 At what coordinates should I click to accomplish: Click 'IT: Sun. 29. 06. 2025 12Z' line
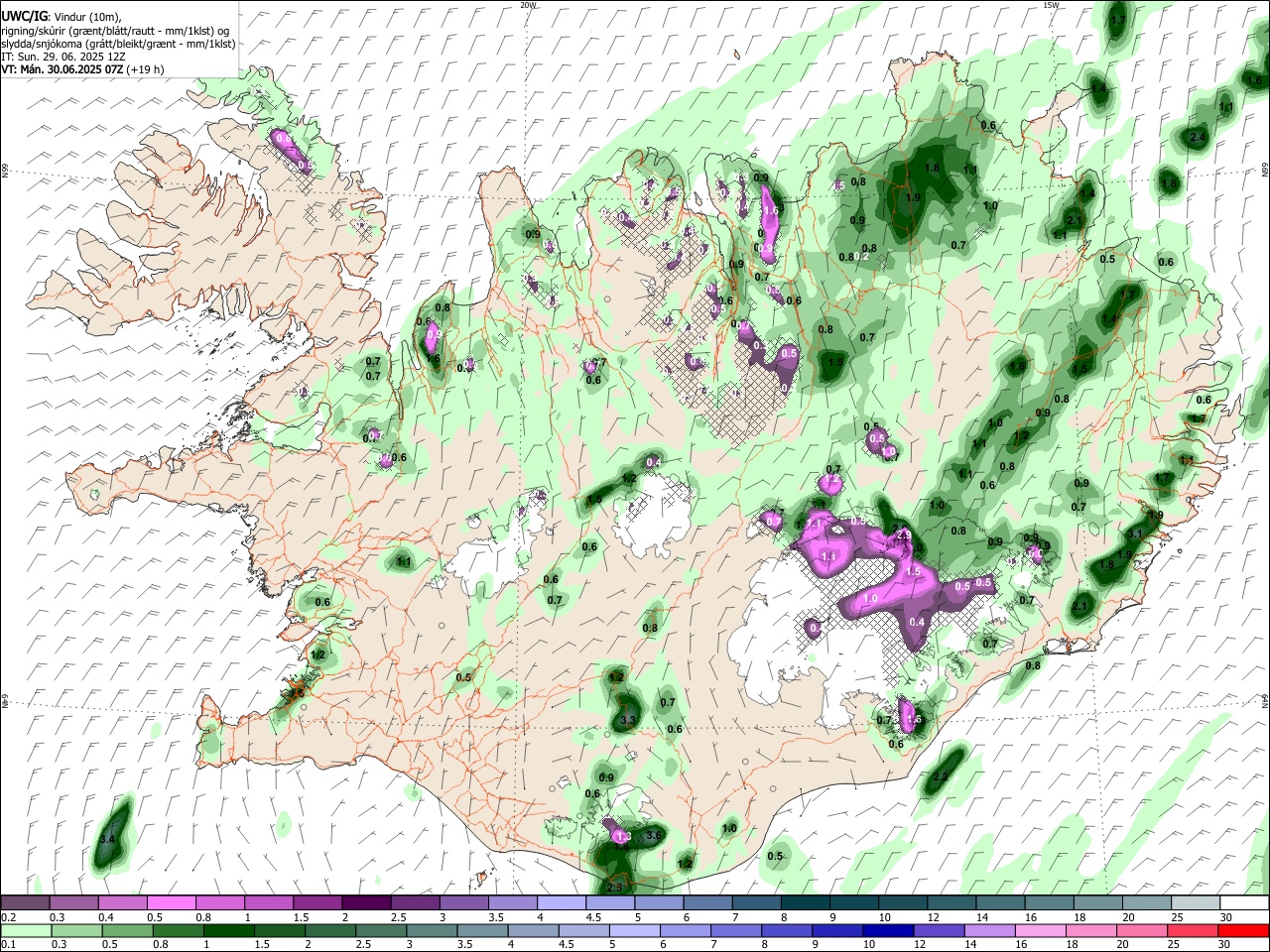click(x=63, y=57)
